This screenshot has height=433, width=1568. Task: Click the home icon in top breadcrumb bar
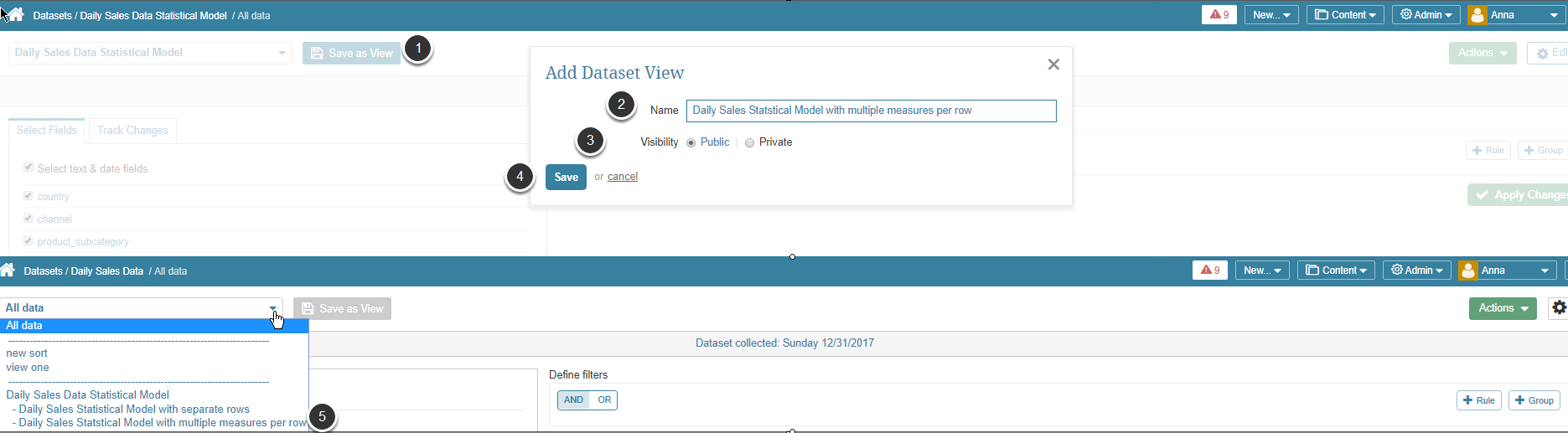pos(16,14)
